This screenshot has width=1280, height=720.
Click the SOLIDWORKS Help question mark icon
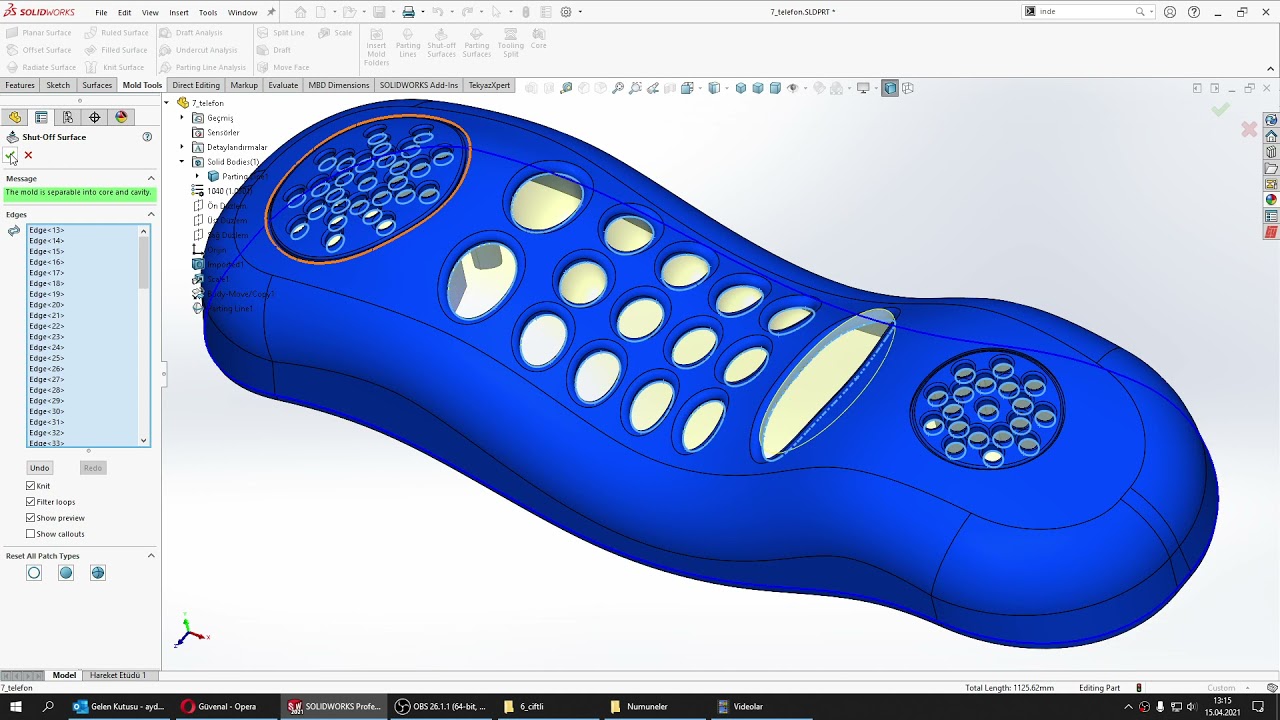(1194, 12)
